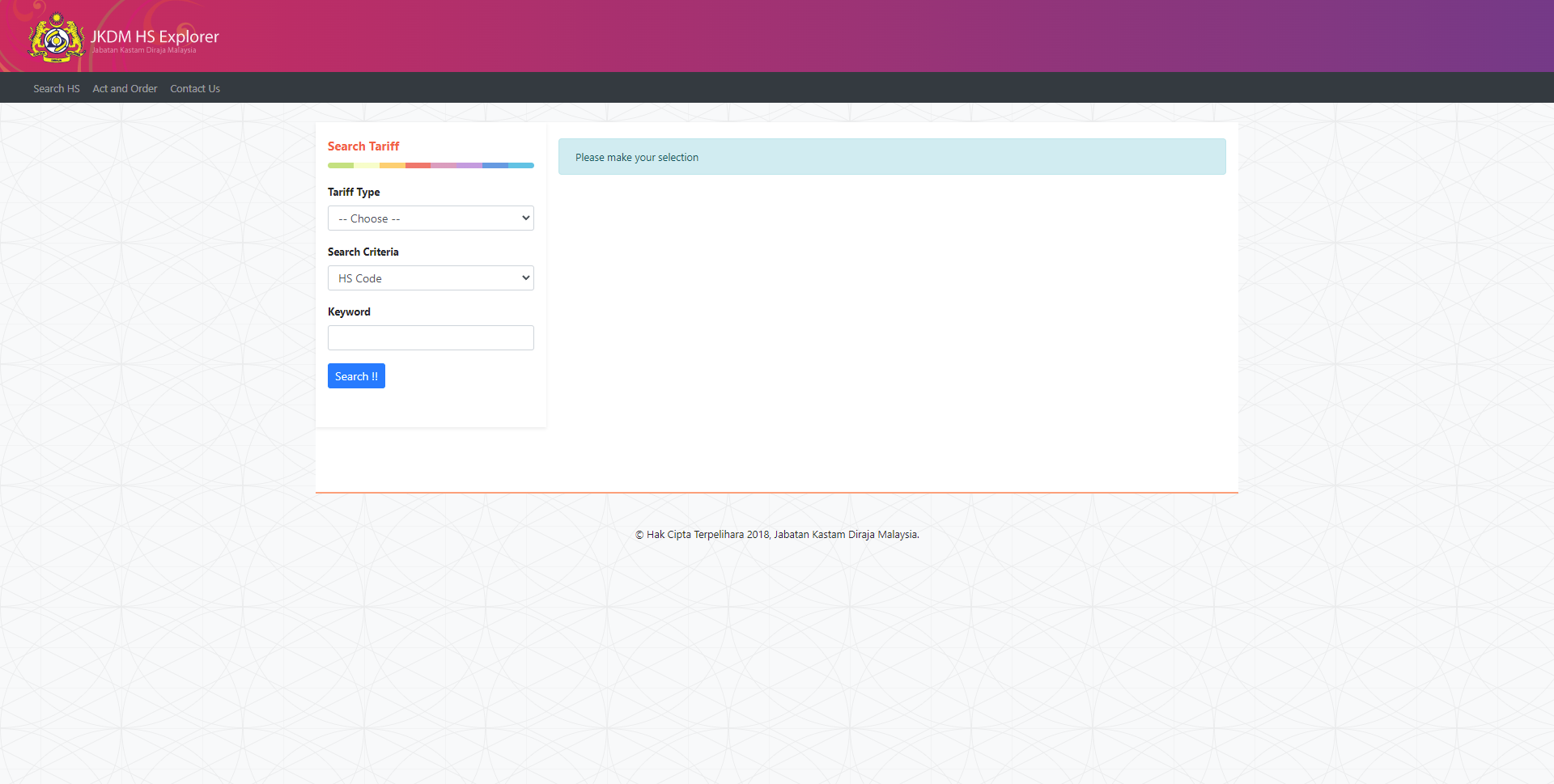The height and width of the screenshot is (784, 1554).
Task: Focus the Keyword text field
Action: [x=431, y=338]
